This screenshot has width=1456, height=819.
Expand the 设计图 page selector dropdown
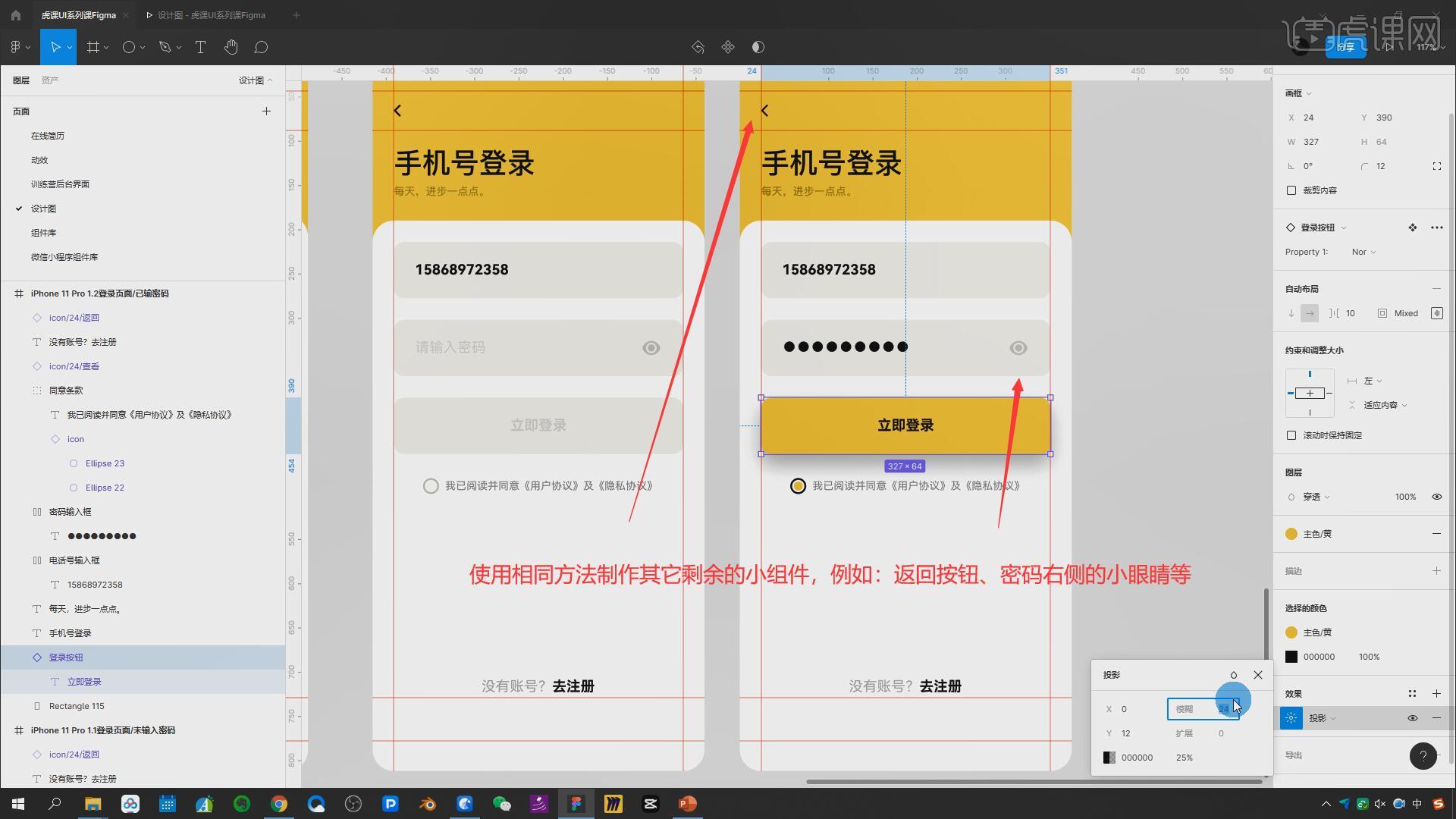coord(256,80)
